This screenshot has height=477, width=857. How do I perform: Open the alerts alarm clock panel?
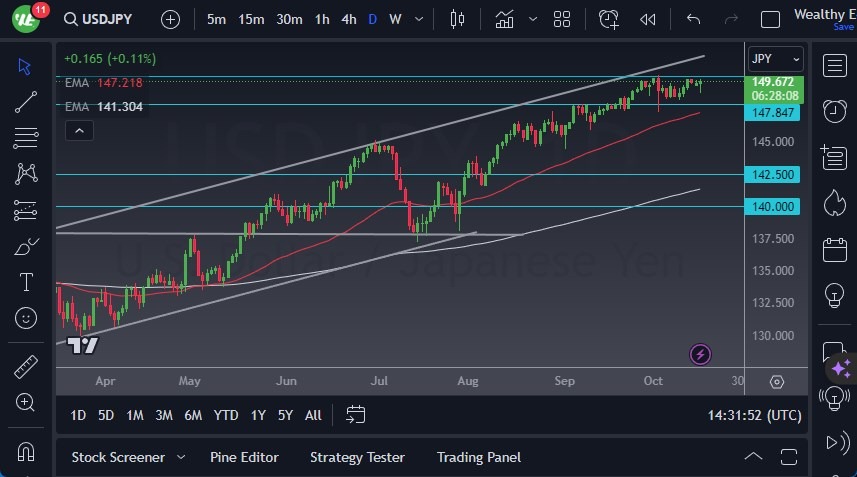[834, 110]
